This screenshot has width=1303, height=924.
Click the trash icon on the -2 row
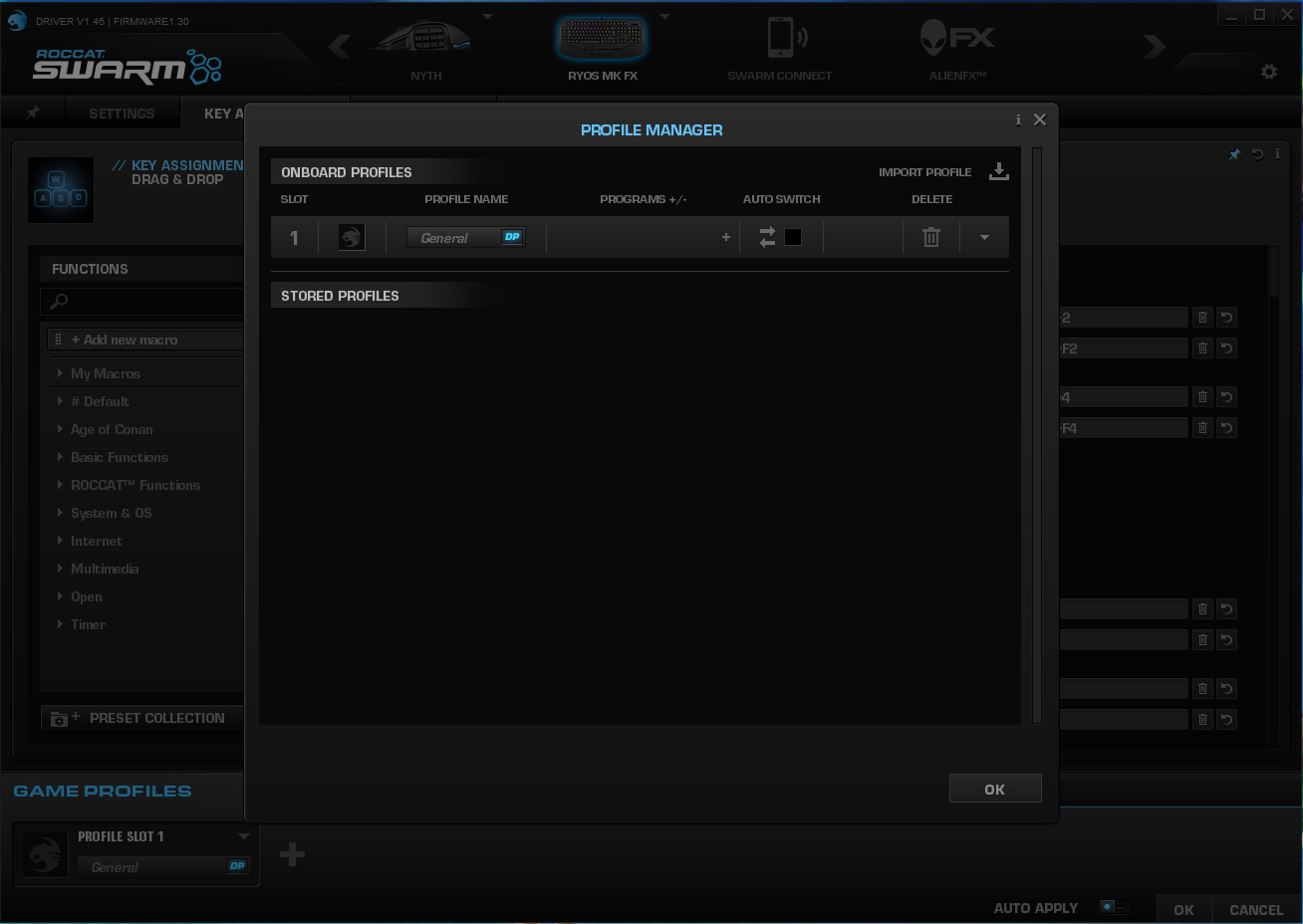[1202, 318]
